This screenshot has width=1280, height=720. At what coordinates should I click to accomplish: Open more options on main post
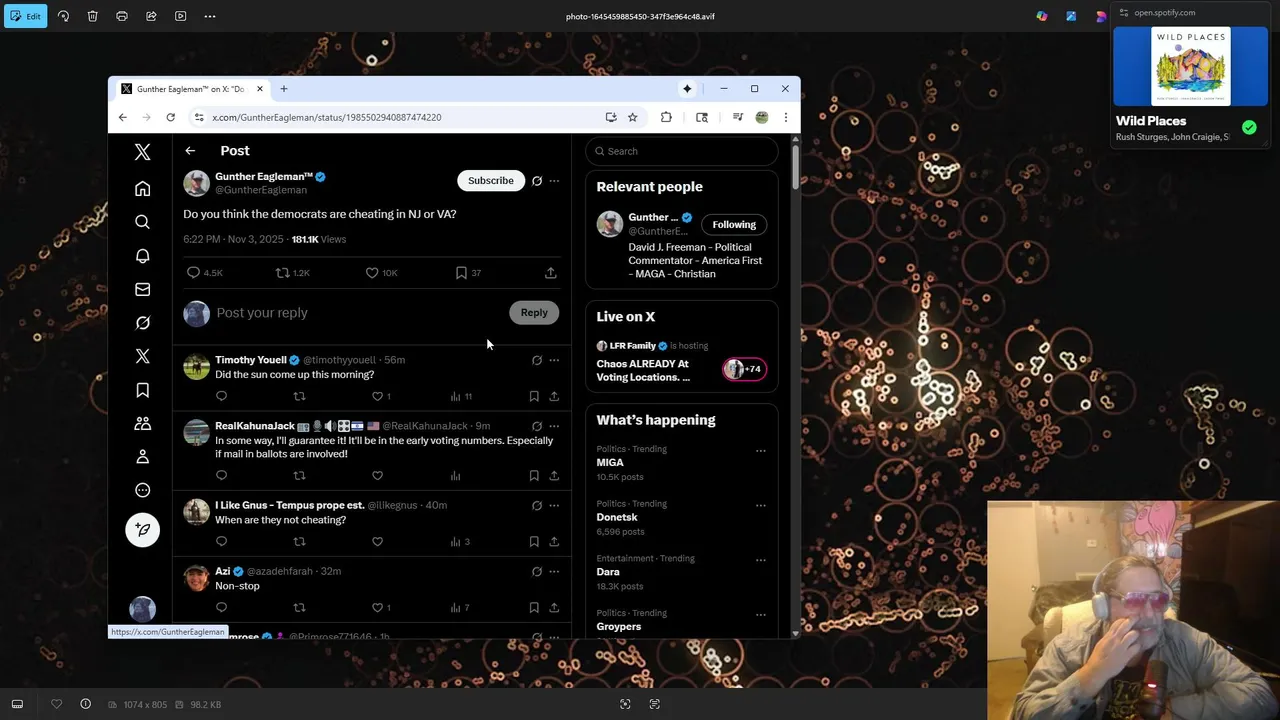point(555,181)
